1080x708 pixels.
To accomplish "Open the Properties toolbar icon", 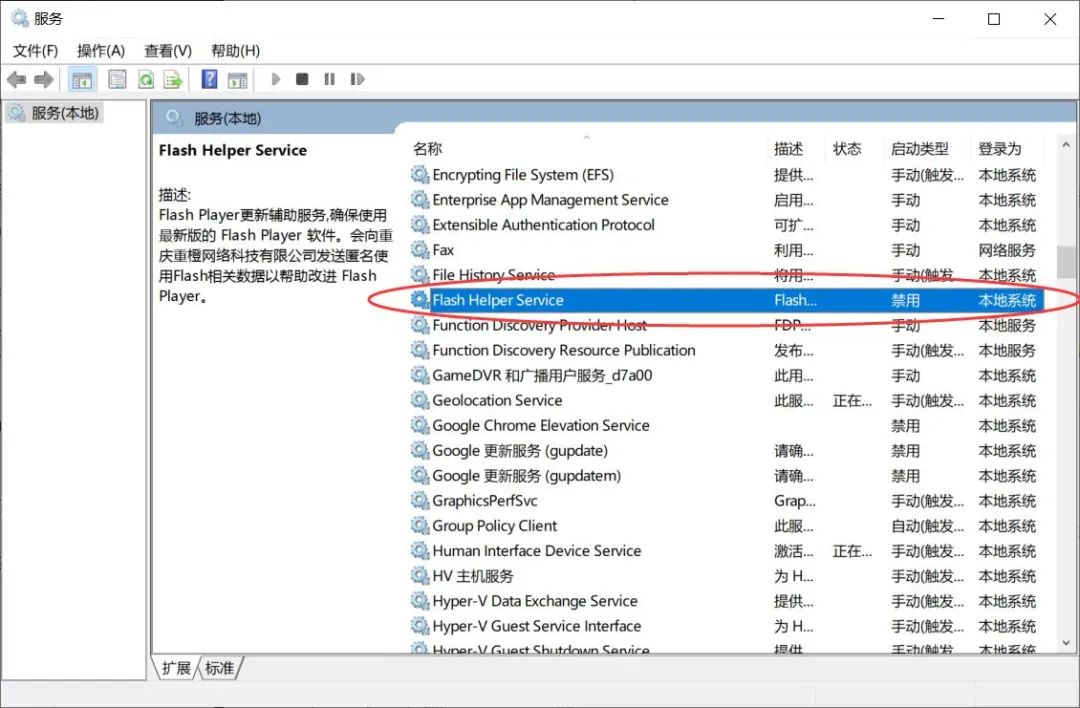I will [118, 80].
